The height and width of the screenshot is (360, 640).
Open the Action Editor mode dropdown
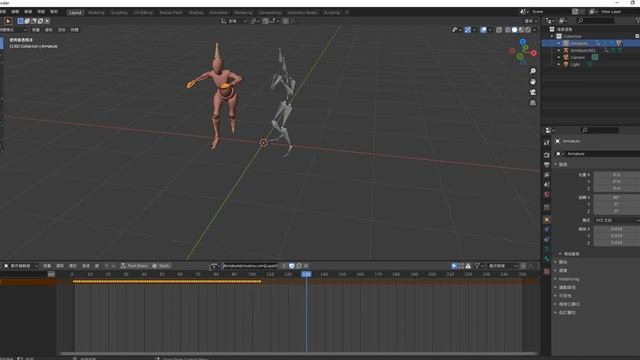point(20,266)
